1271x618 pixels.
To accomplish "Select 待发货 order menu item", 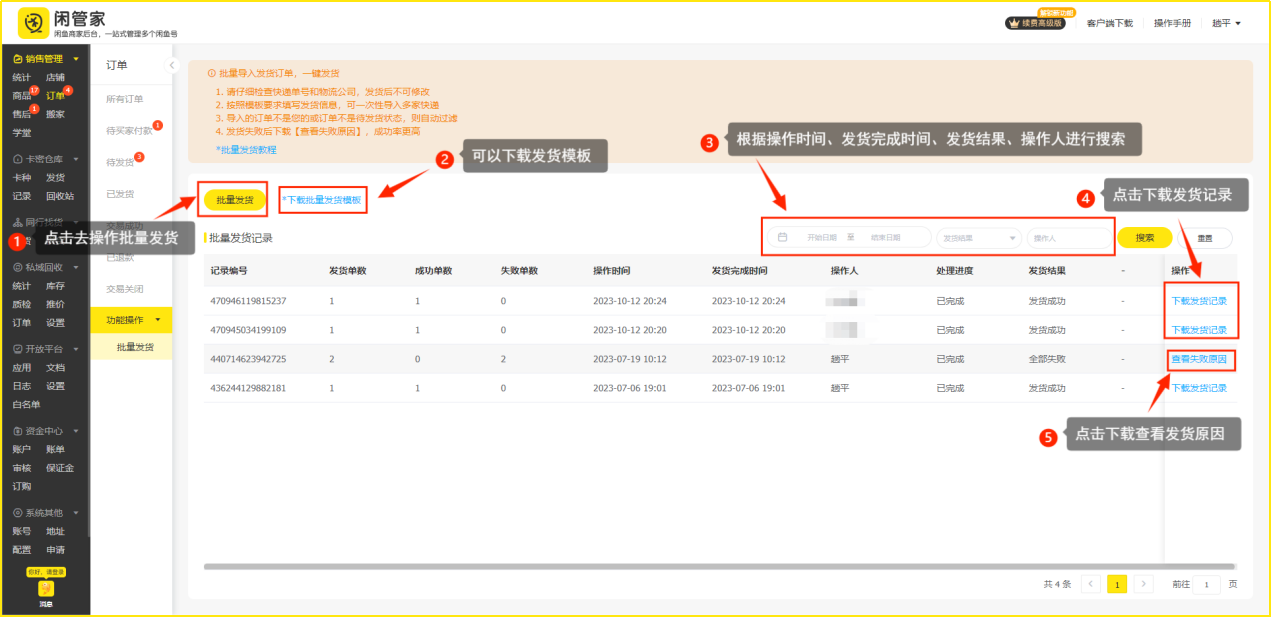I will (x=120, y=162).
